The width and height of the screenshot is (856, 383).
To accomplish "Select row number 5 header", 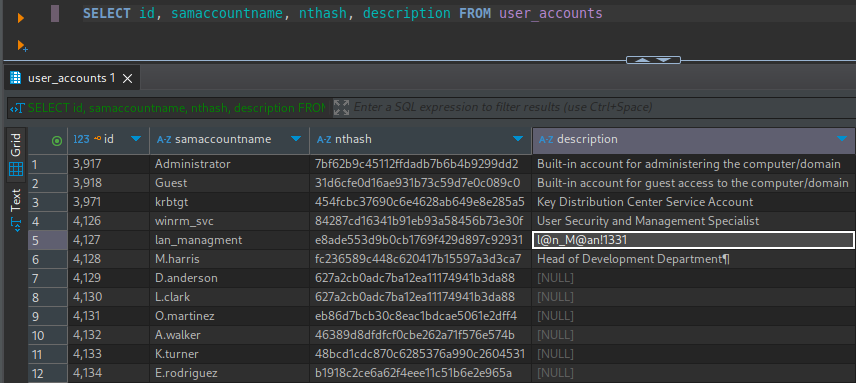I will pyautogui.click(x=47, y=240).
